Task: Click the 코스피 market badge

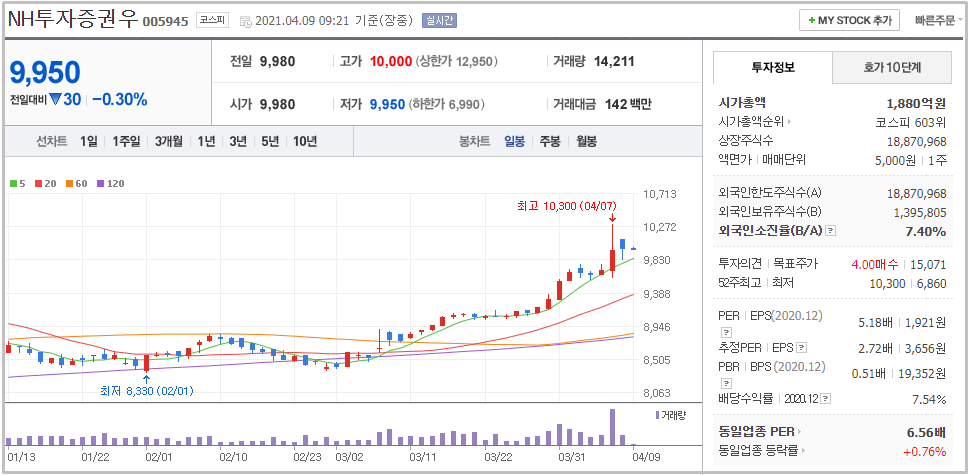Action: click(212, 20)
